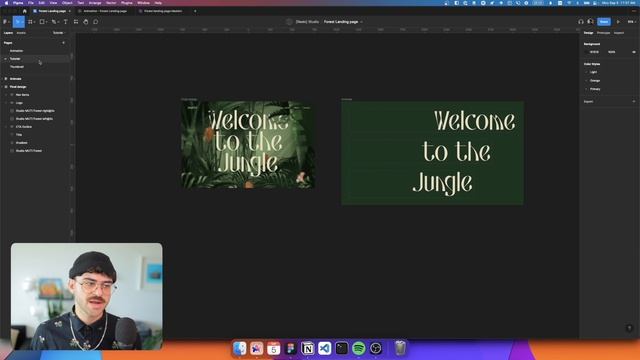
Task: Open the Forest landing page Master tab
Action: pos(163,11)
